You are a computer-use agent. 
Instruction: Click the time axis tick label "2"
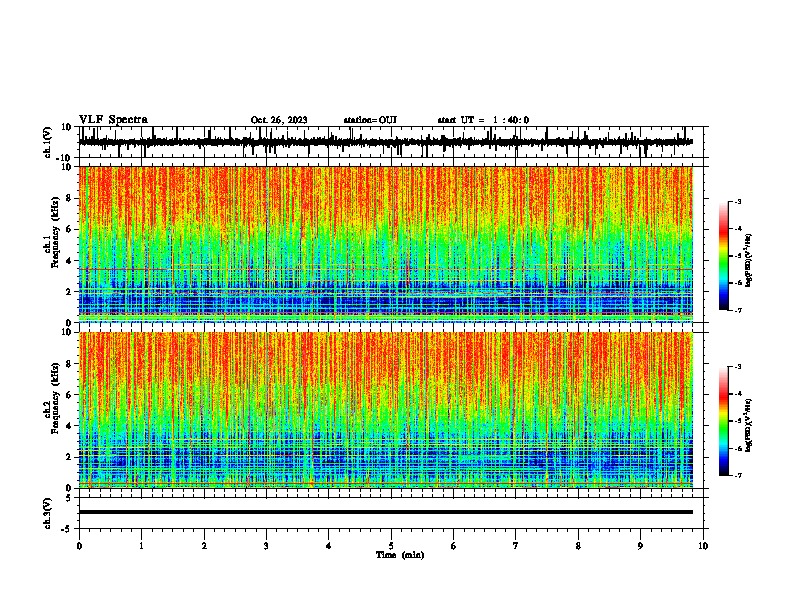(x=204, y=546)
